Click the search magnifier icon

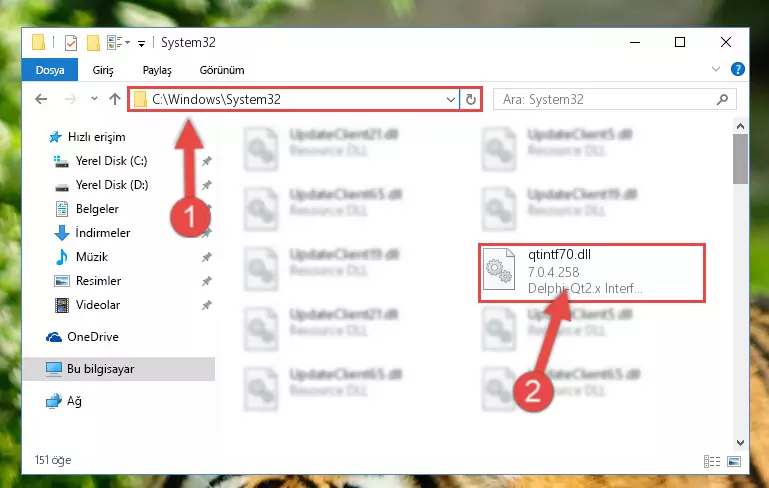tap(722, 100)
